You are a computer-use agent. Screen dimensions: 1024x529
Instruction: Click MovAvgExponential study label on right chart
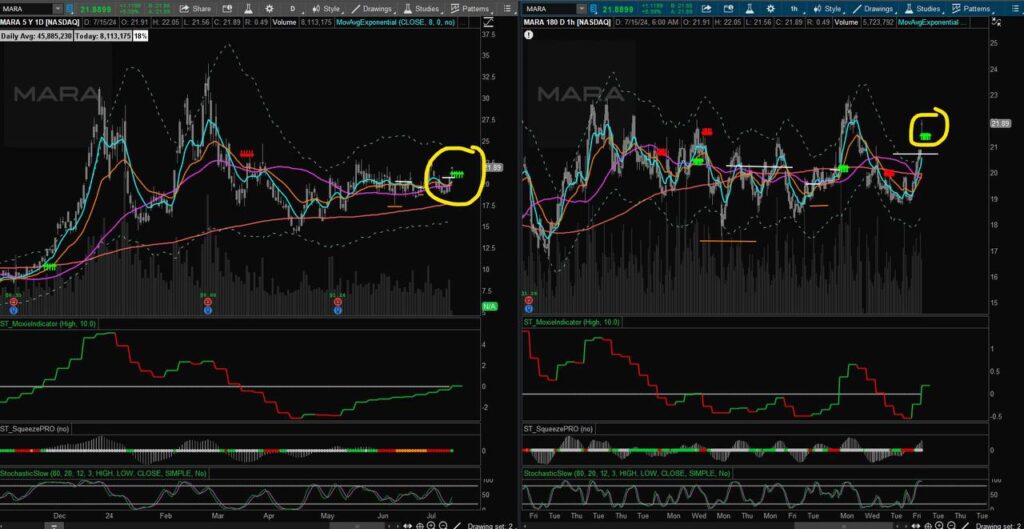930,22
